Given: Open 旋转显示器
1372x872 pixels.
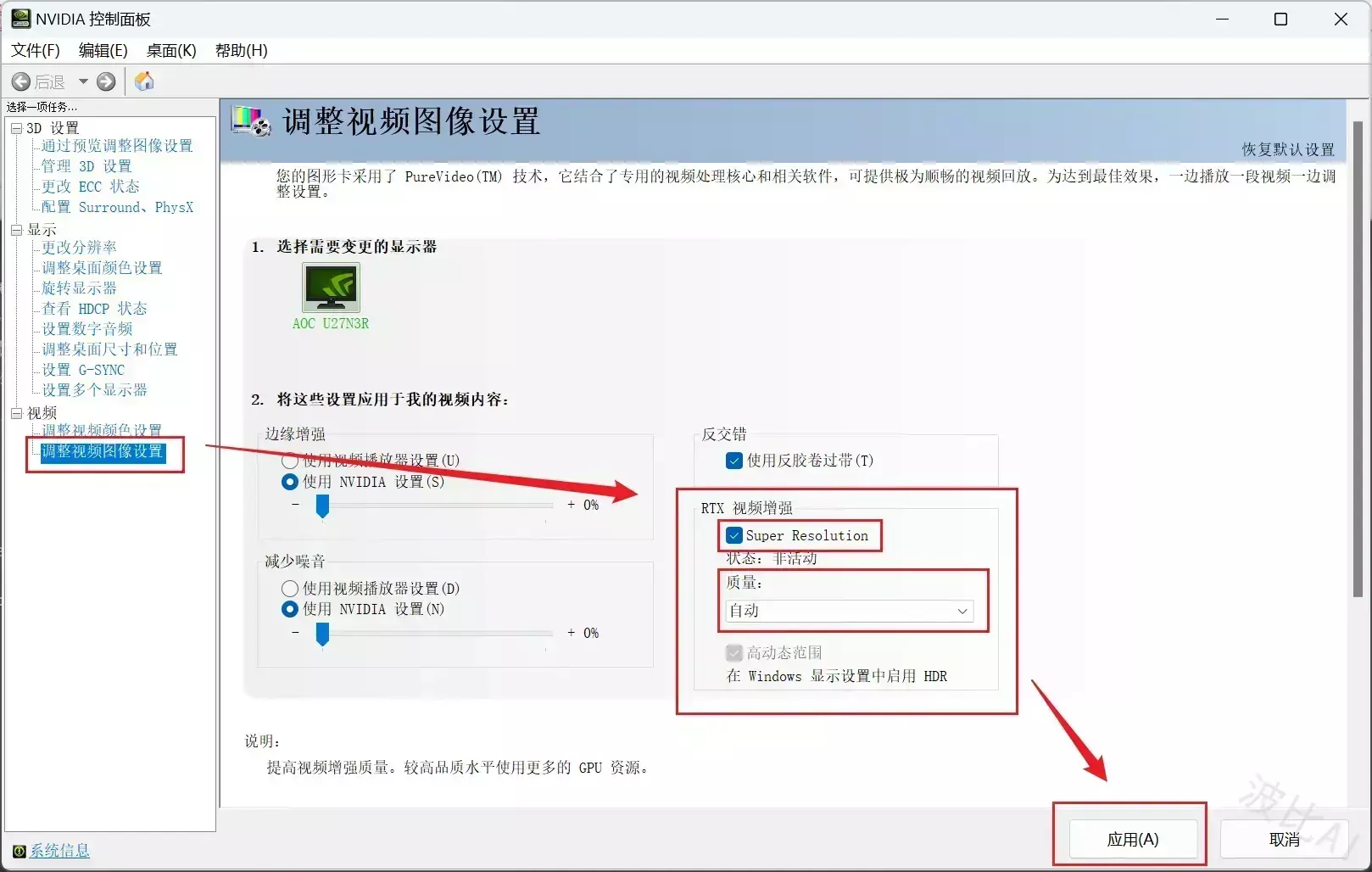Looking at the screenshot, I should click(79, 288).
